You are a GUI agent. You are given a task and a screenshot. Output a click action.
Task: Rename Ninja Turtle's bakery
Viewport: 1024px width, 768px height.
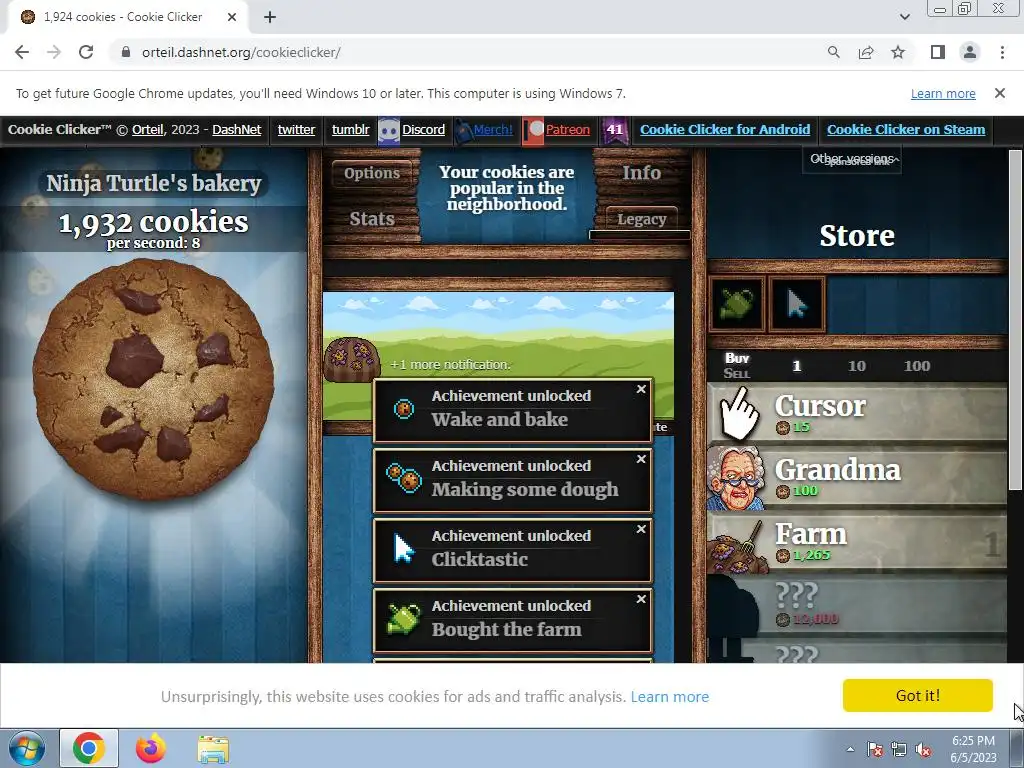tap(153, 184)
